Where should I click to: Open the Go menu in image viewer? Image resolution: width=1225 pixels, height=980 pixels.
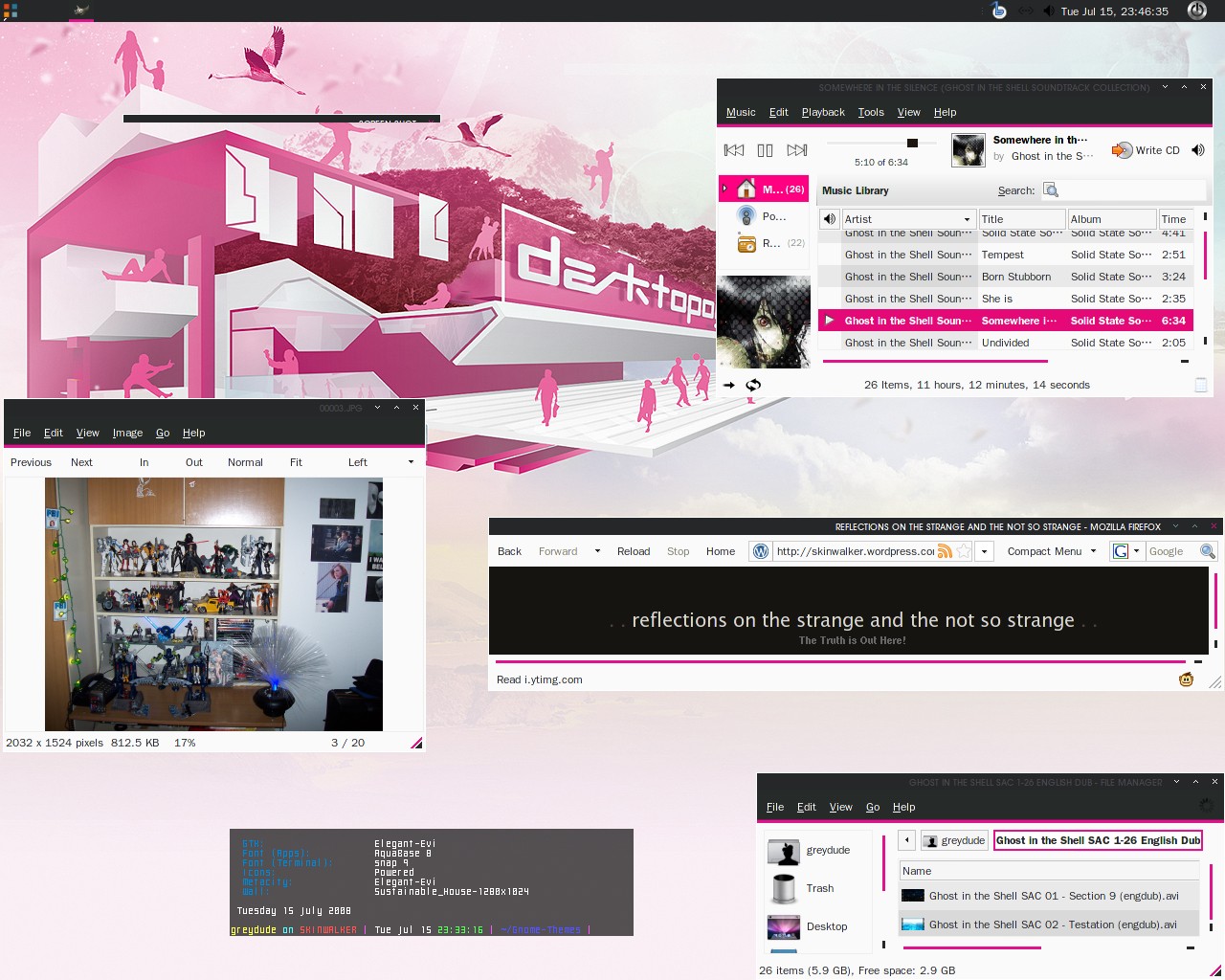(x=163, y=433)
